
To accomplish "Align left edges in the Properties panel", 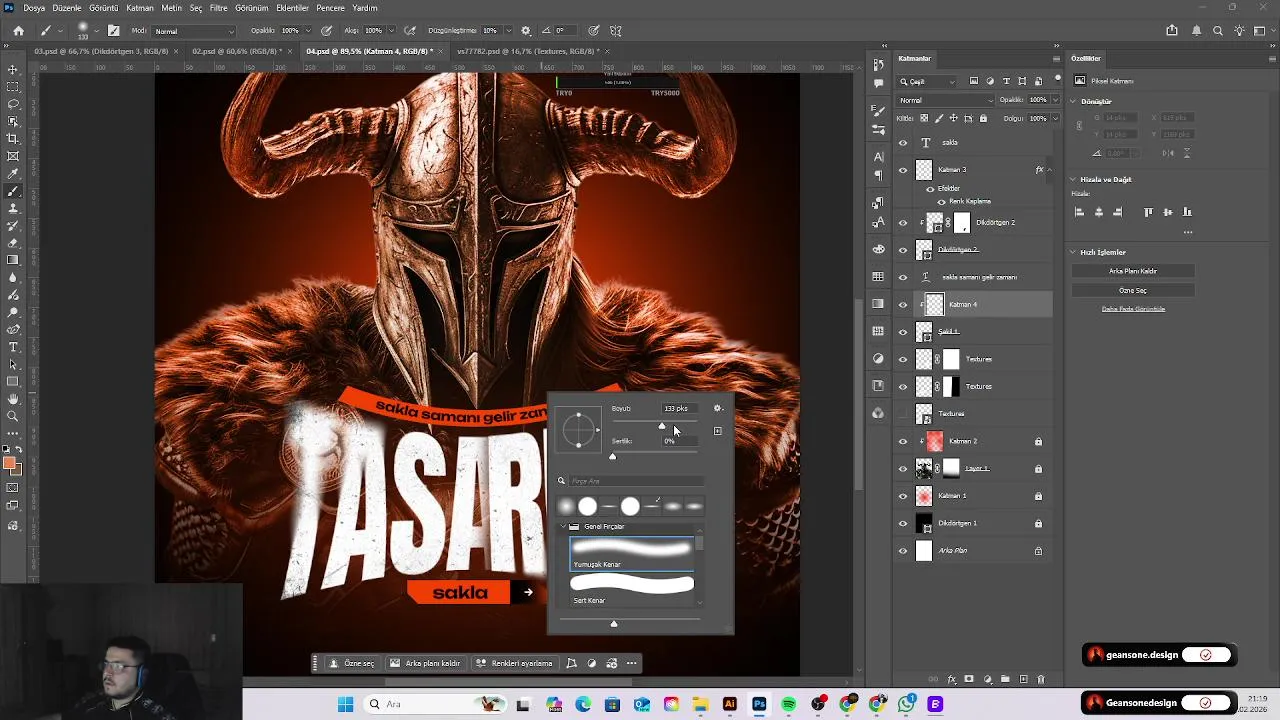I will pos(1079,212).
